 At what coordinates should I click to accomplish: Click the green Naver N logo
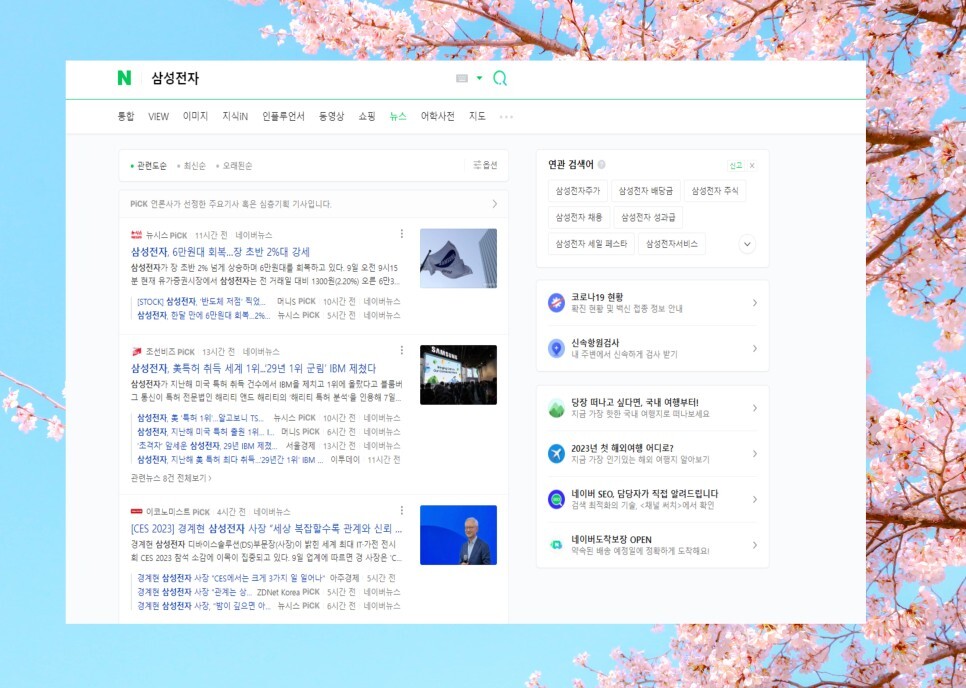click(124, 78)
